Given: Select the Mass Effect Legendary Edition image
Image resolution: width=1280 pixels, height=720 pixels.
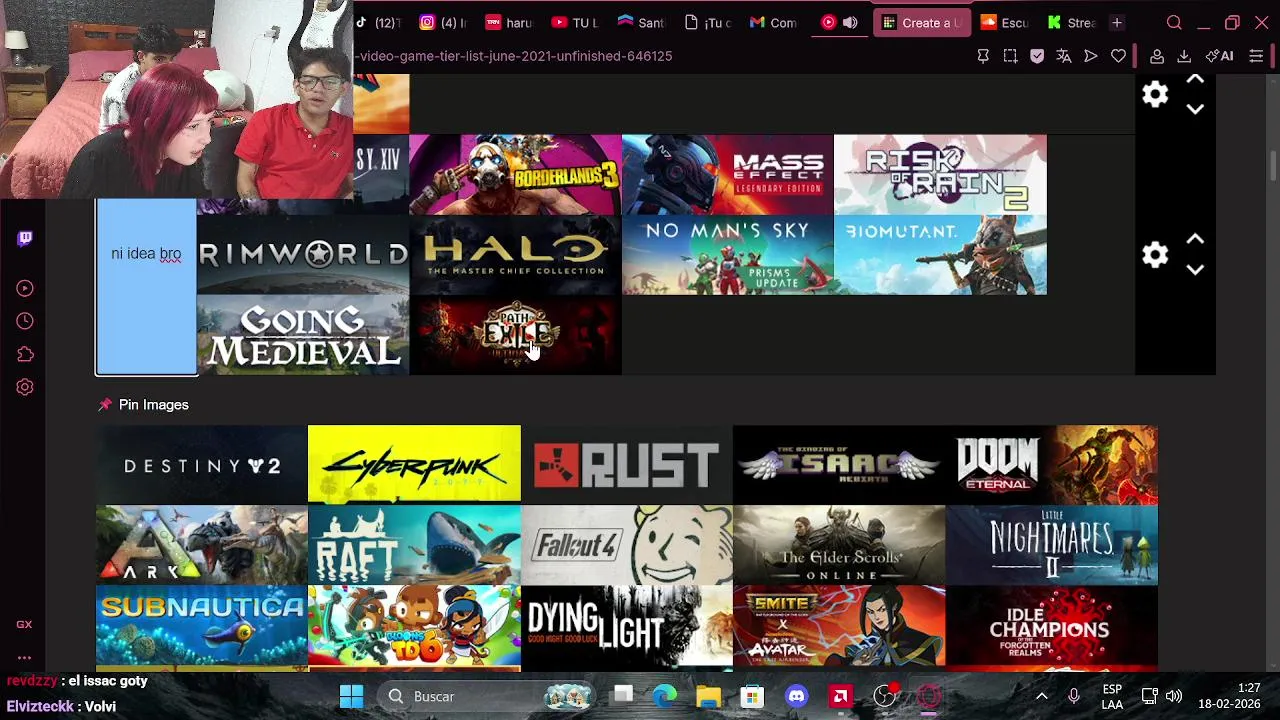Looking at the screenshot, I should tap(727, 174).
